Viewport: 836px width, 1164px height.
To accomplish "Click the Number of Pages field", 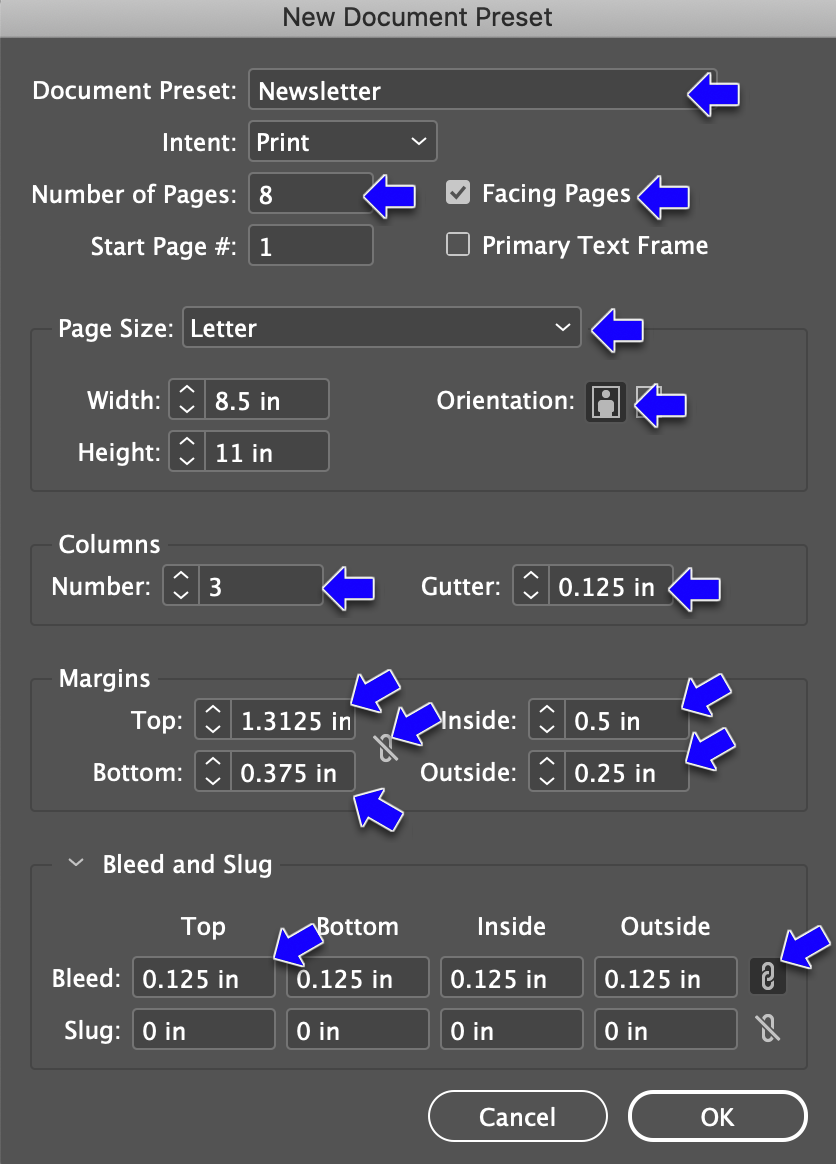I will point(310,193).
